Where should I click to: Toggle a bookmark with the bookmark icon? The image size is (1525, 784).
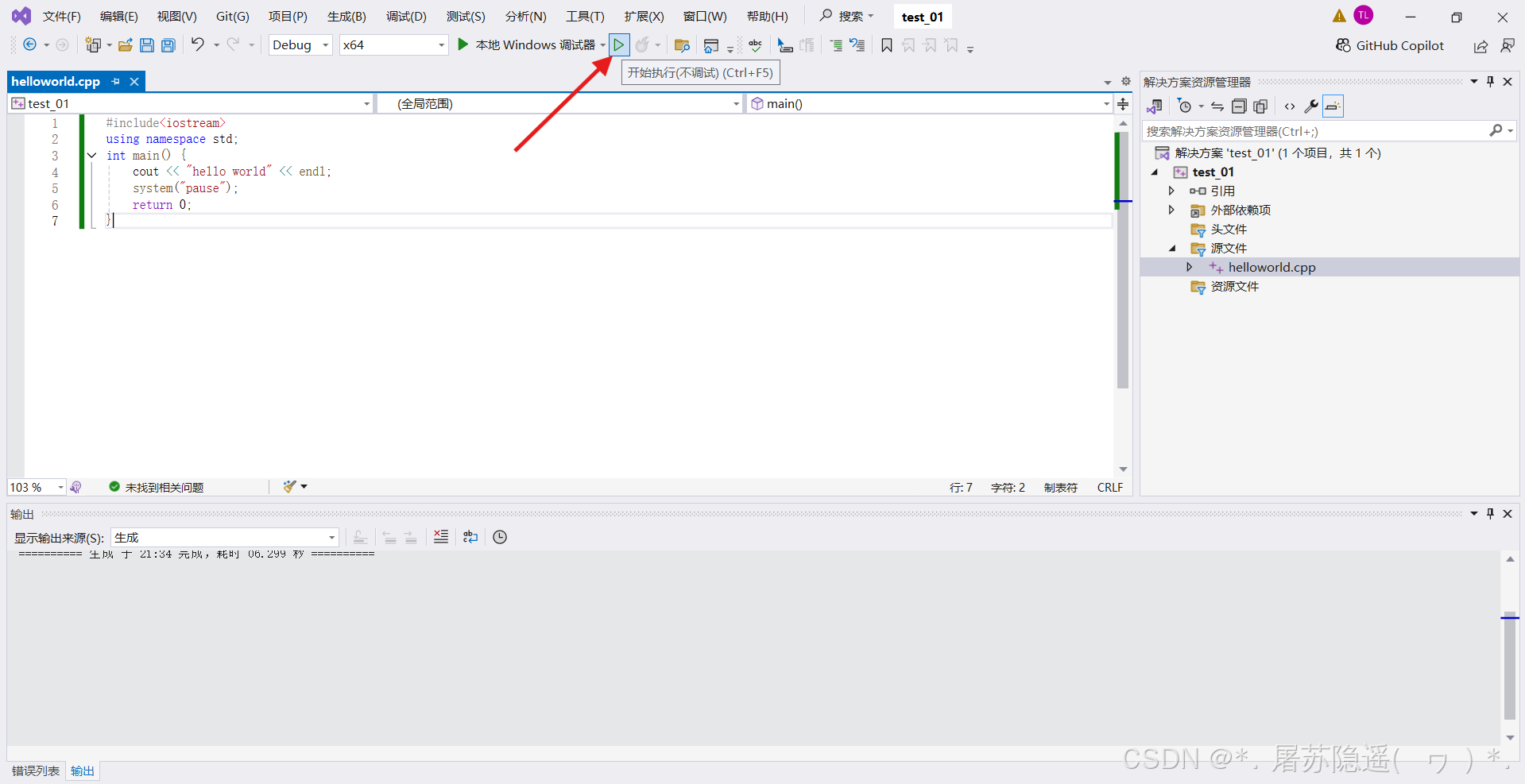pyautogui.click(x=887, y=45)
